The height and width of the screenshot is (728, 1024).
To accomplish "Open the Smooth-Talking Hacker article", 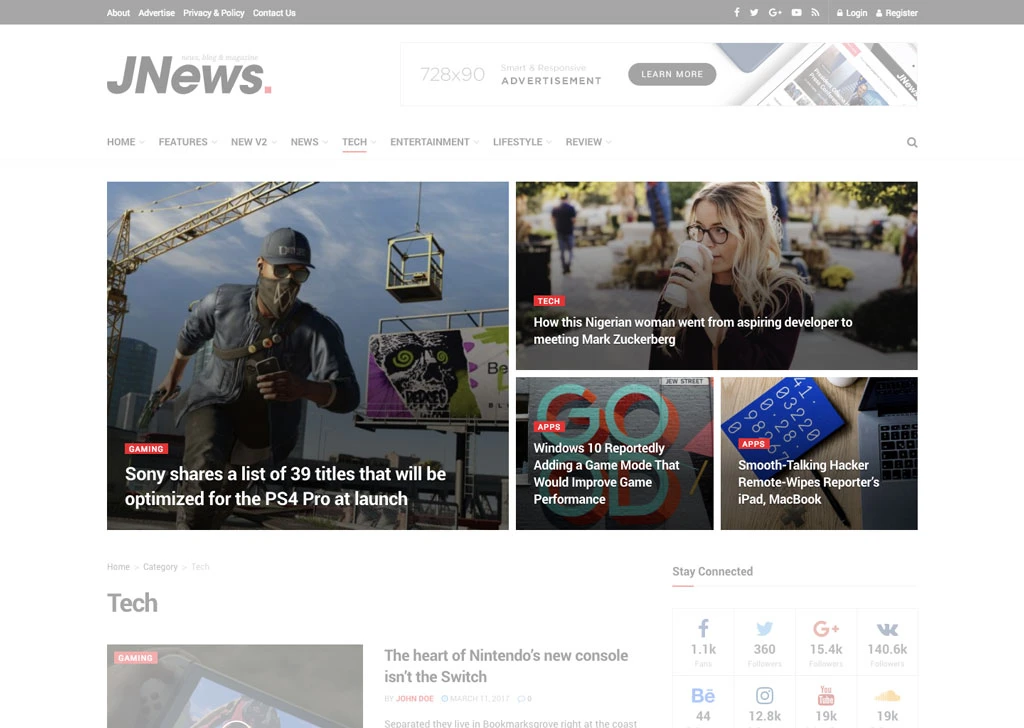I will [x=808, y=482].
